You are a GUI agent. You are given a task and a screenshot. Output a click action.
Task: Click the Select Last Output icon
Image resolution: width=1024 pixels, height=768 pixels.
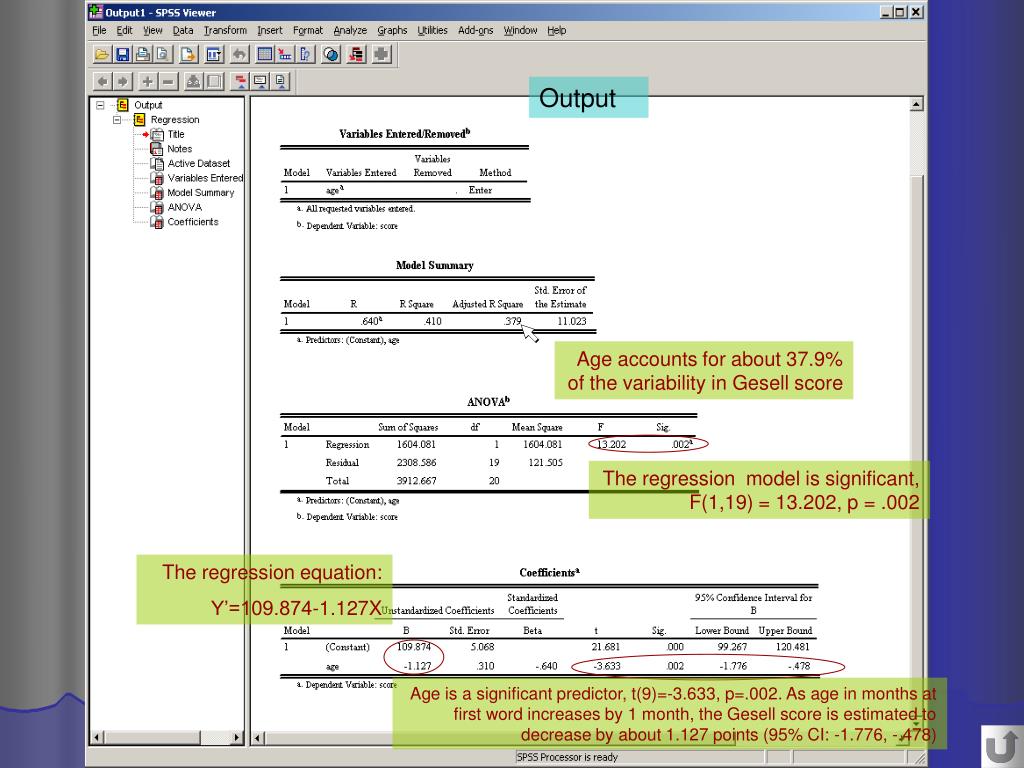pyautogui.click(x=356, y=54)
